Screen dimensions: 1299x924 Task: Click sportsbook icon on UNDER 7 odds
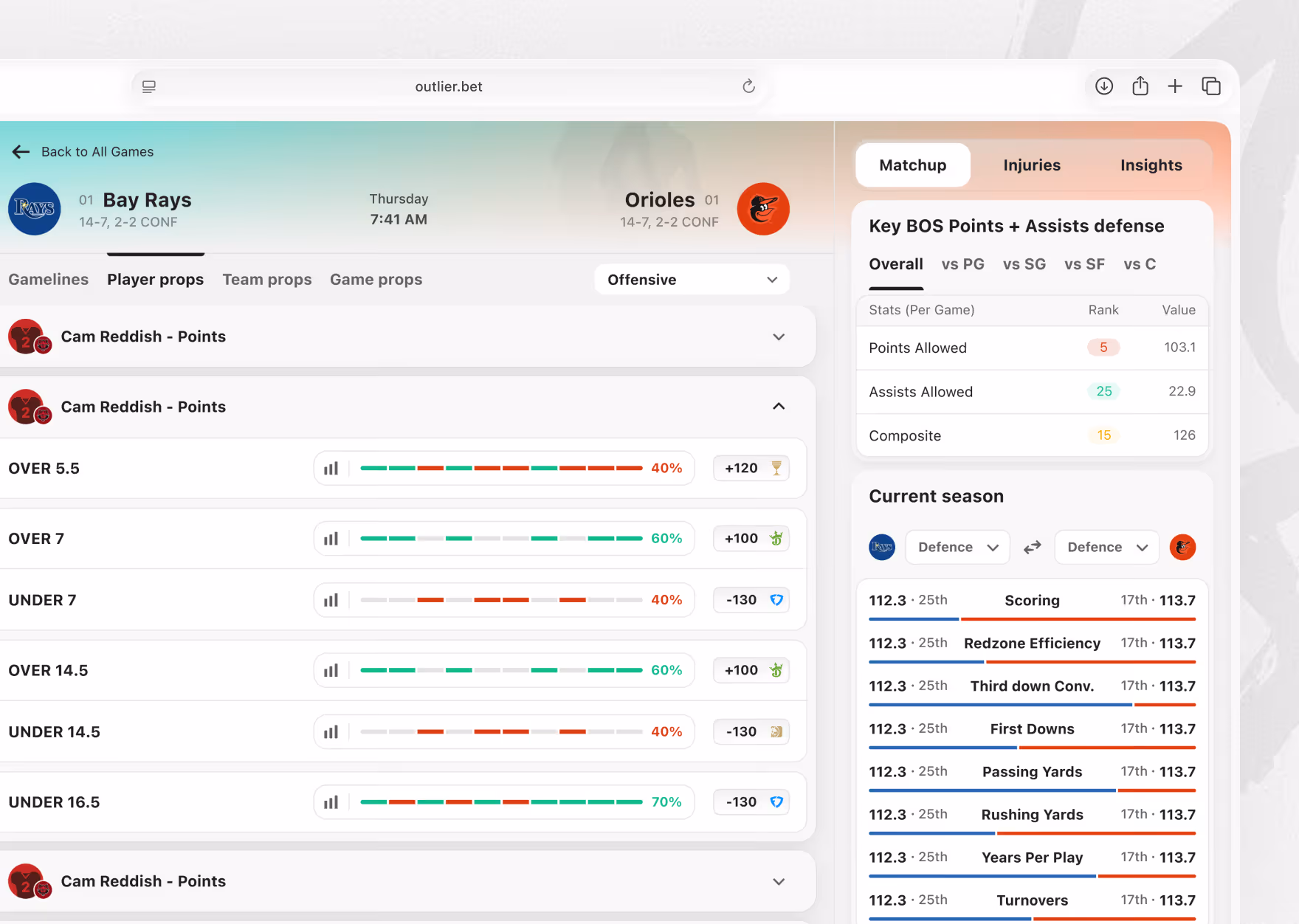click(776, 600)
